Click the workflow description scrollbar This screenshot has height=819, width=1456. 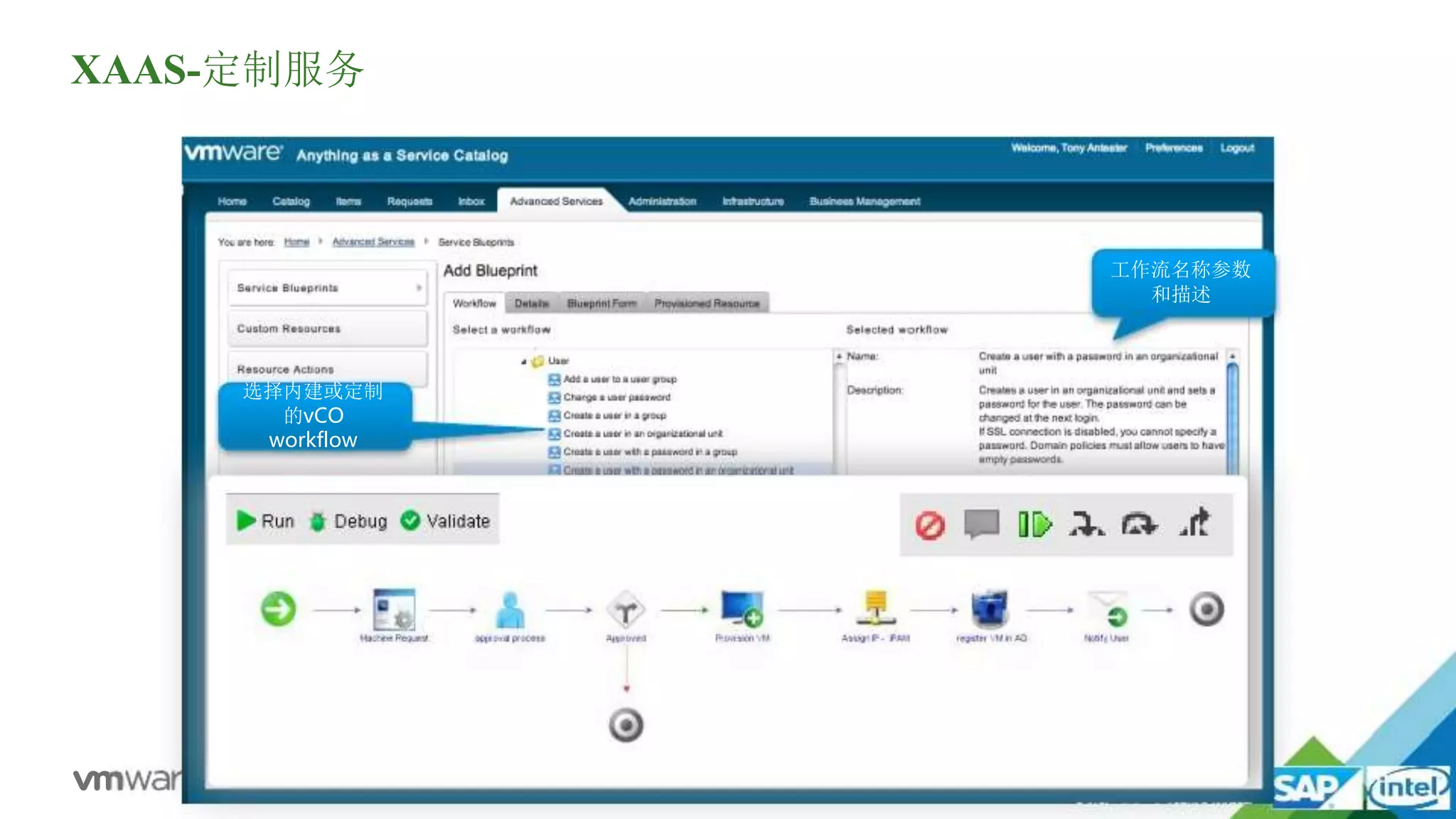[1232, 416]
